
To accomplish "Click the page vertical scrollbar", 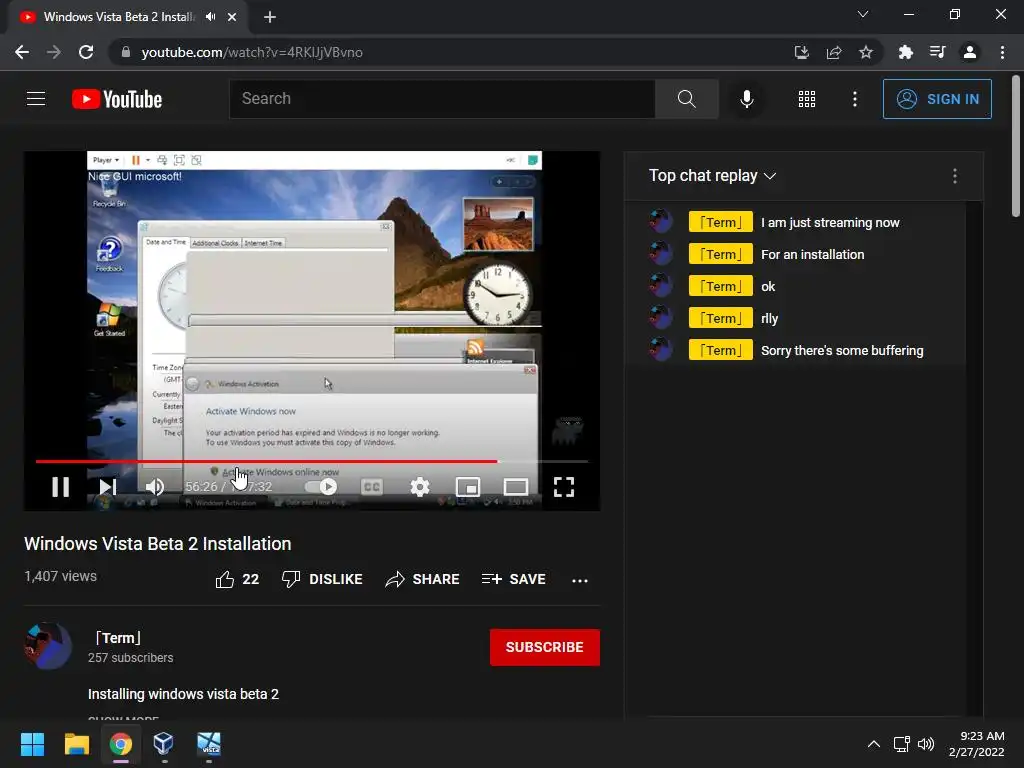I will coord(1016,147).
